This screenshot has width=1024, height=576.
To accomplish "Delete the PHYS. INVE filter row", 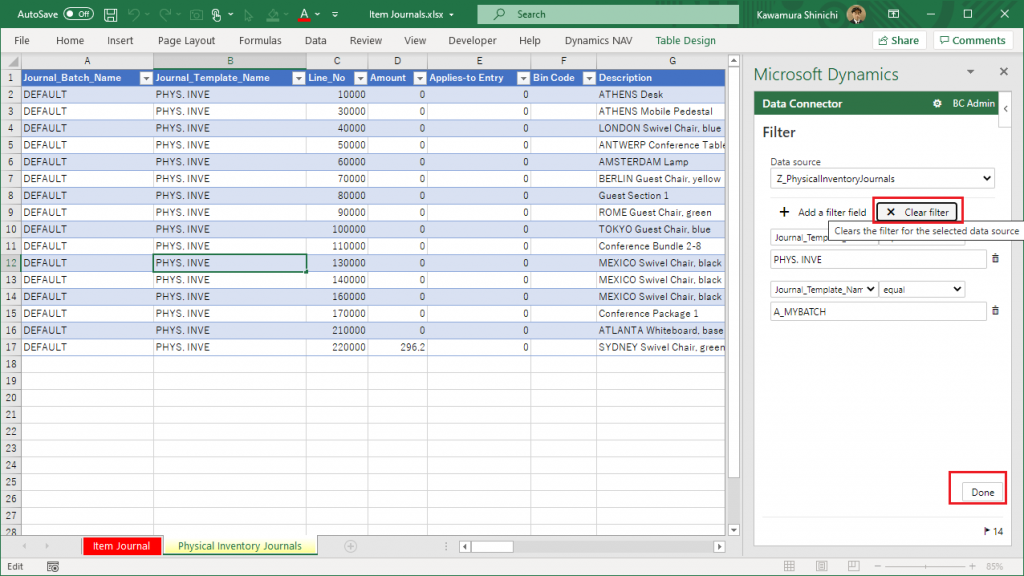I will click(995, 259).
